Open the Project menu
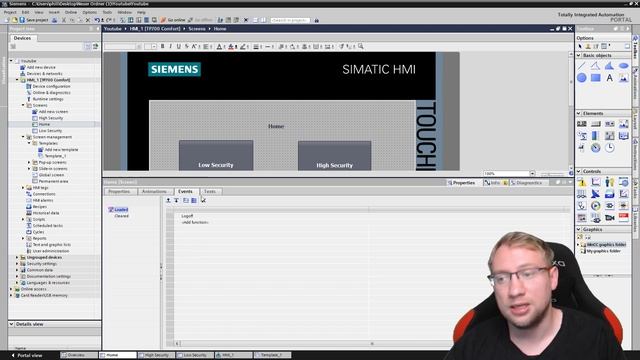Viewport: 640px width, 360px height. pos(10,12)
